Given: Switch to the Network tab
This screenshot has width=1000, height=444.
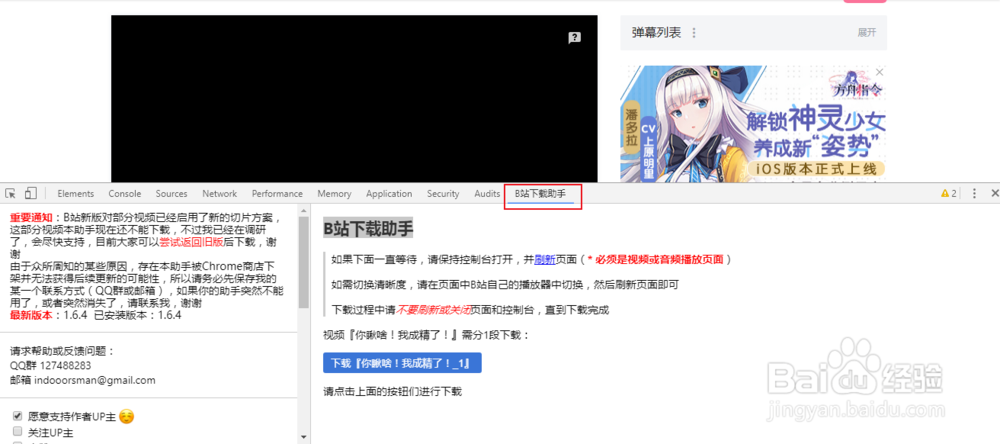Looking at the screenshot, I should 219,194.
